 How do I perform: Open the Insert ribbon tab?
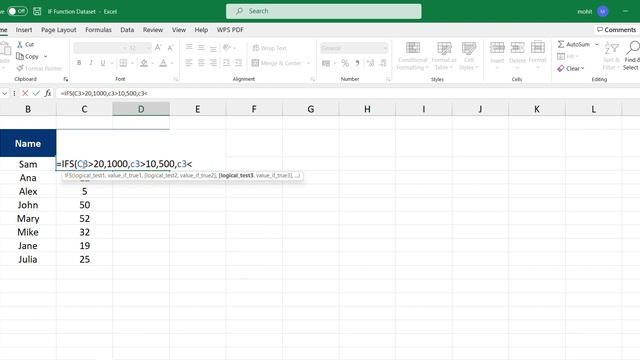coord(24,30)
